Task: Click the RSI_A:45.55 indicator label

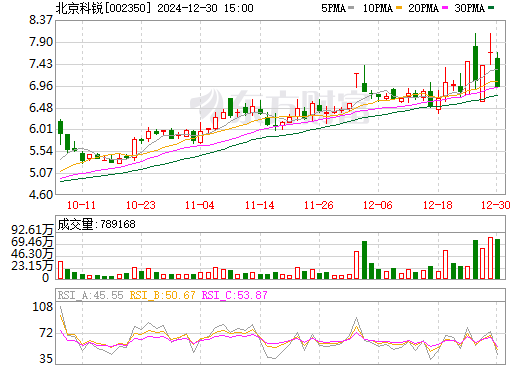Action: pyautogui.click(x=91, y=295)
